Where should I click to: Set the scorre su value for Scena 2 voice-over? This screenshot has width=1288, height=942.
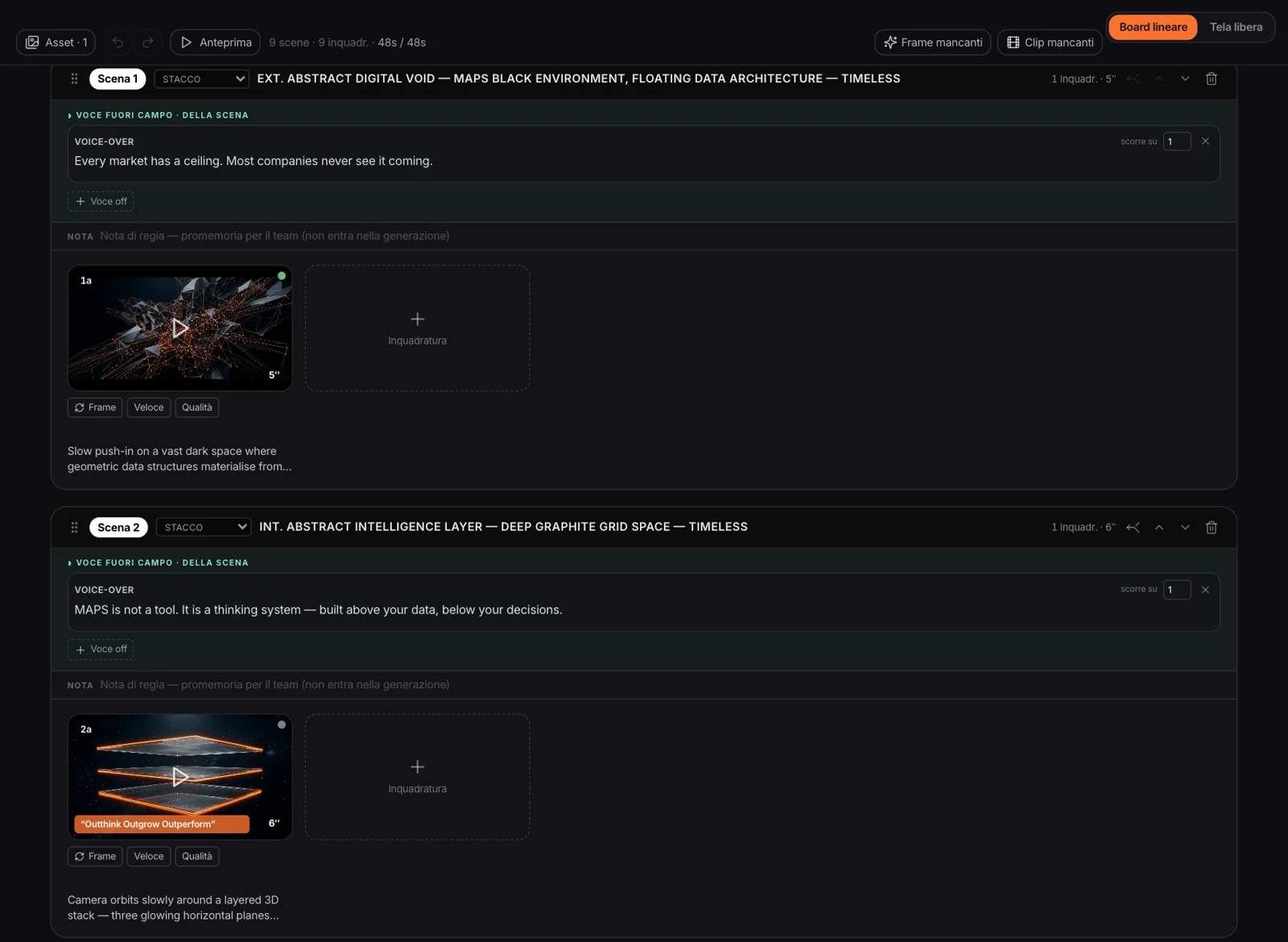tap(1177, 589)
